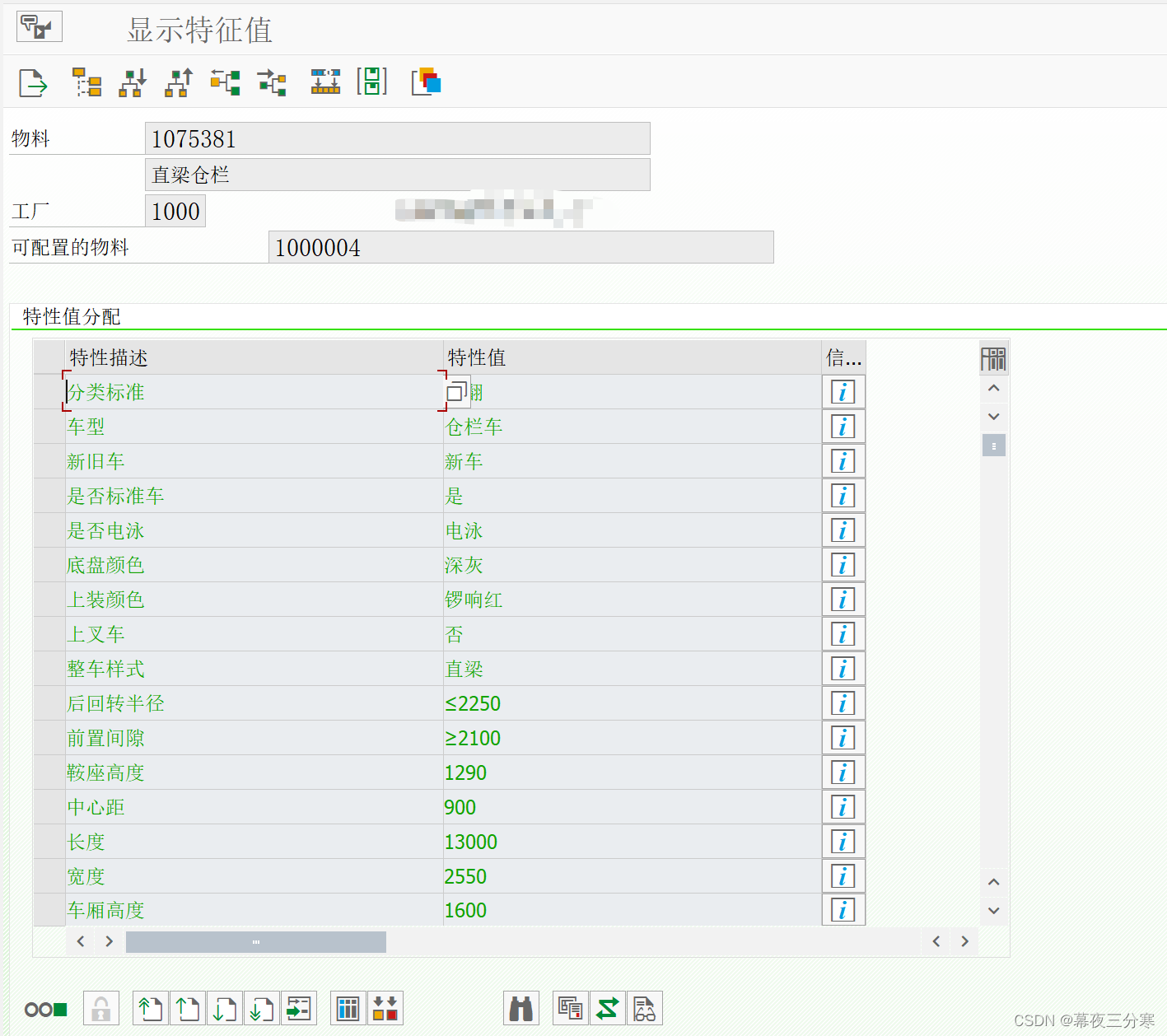This screenshot has width=1167, height=1036.
Task: Open info for the 长度 row
Action: (x=843, y=842)
